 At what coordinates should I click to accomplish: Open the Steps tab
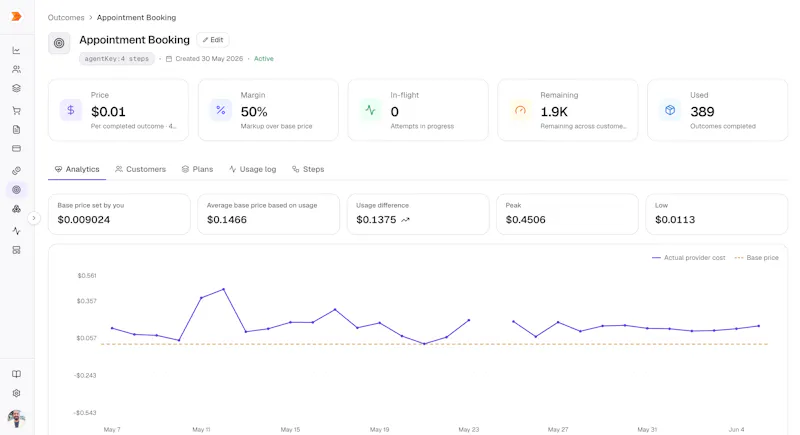click(308, 169)
